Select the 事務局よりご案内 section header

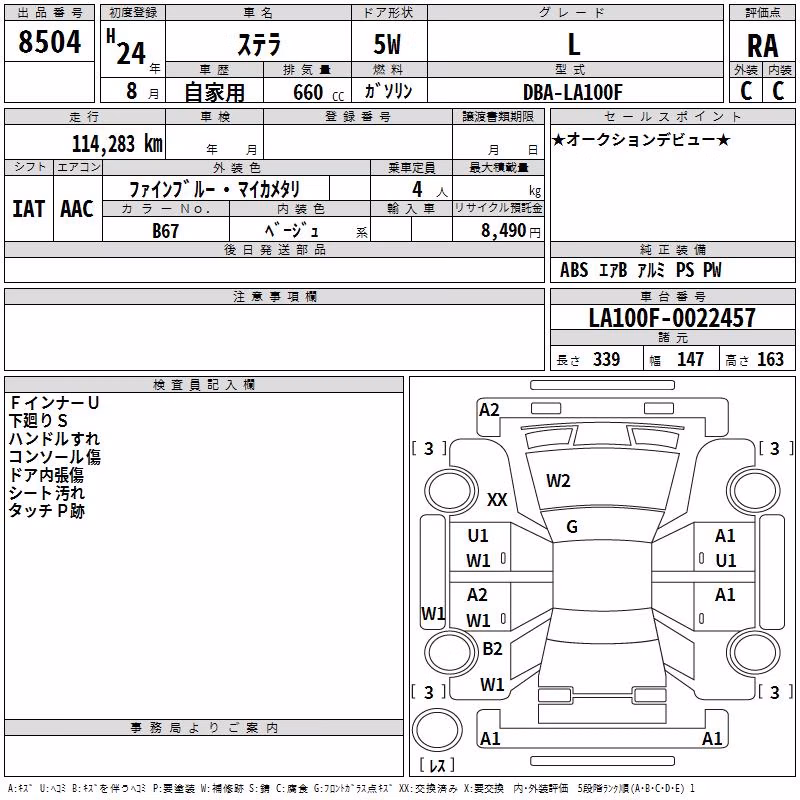[204, 728]
